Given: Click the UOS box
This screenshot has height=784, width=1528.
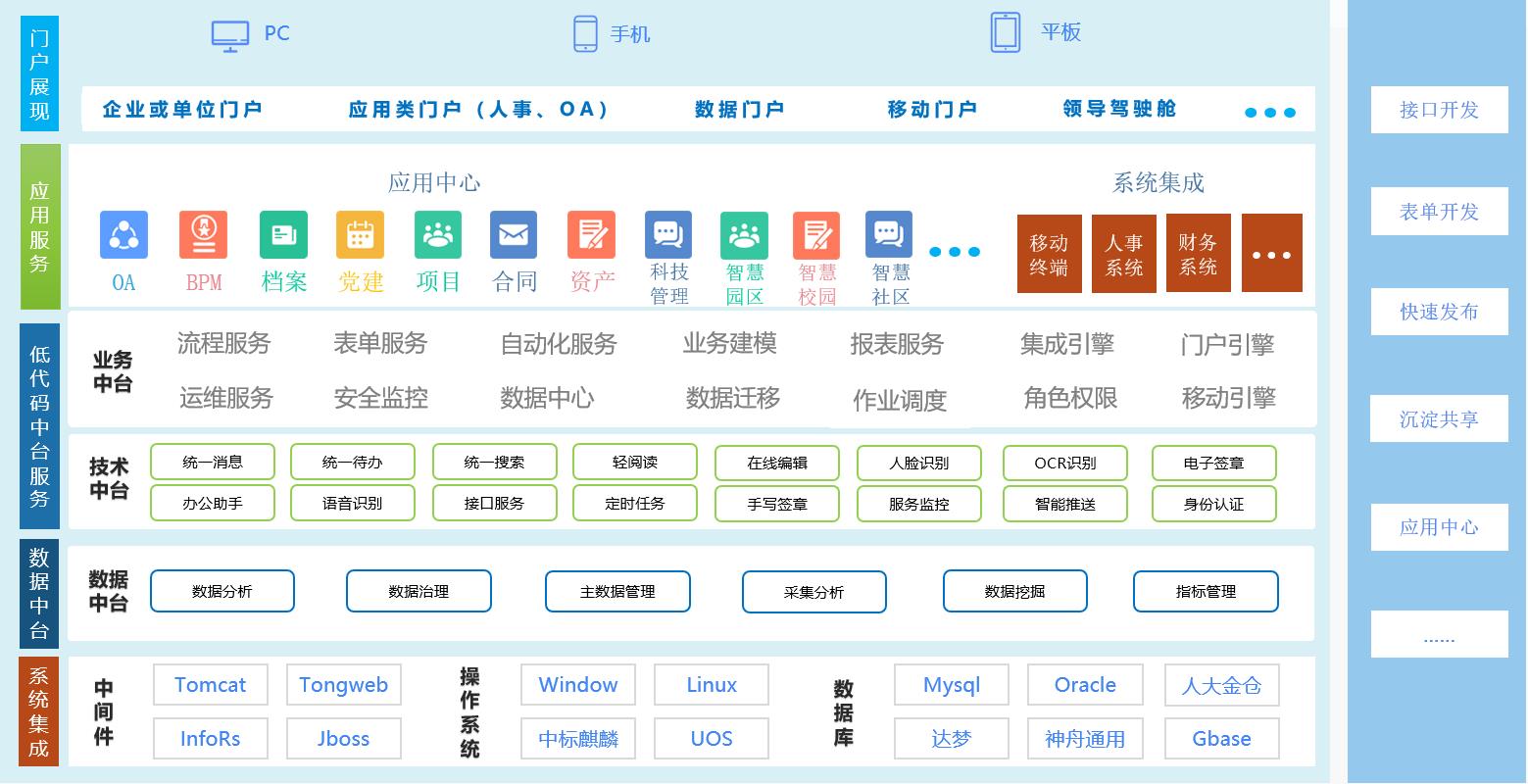Looking at the screenshot, I should pyautogui.click(x=712, y=738).
